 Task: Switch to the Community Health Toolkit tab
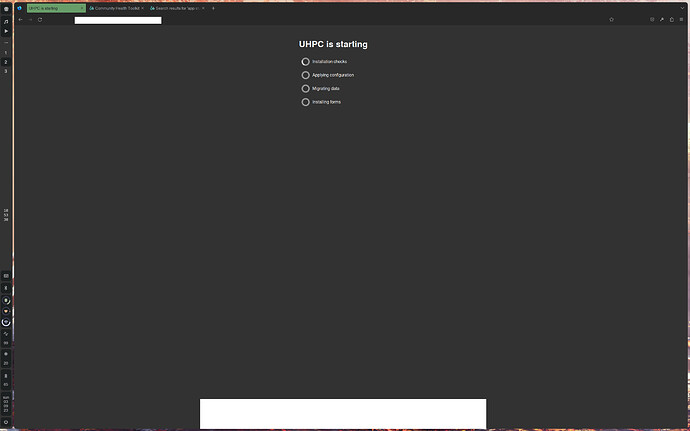pyautogui.click(x=113, y=8)
